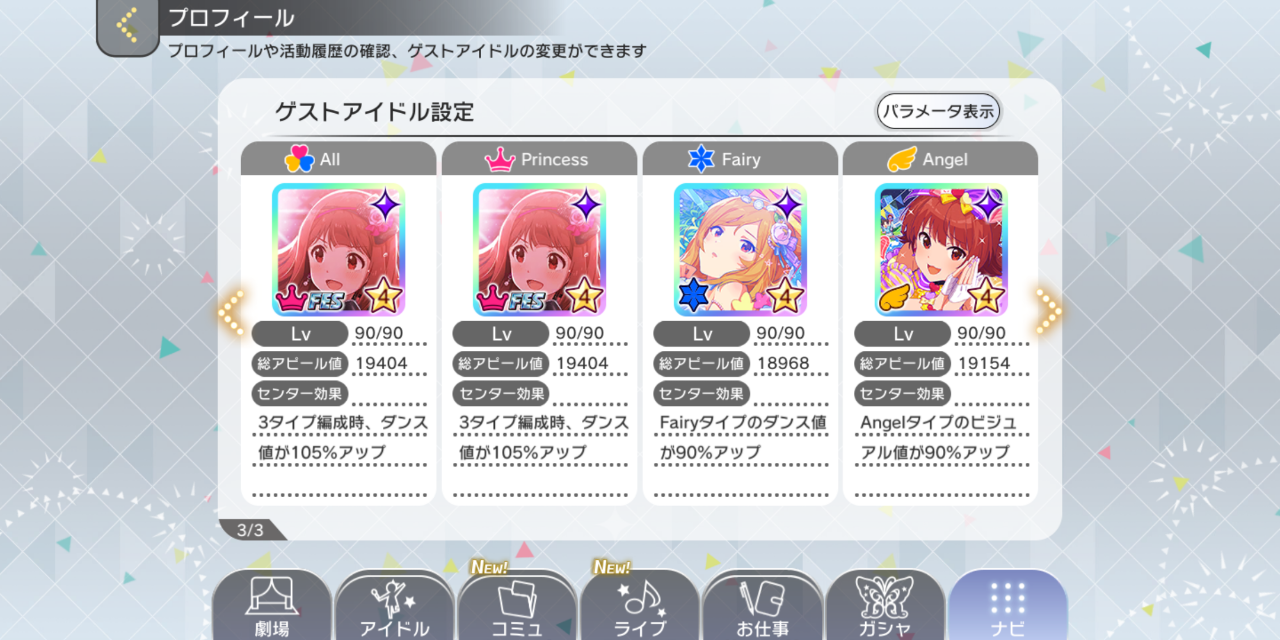Open the アイドル tab
The height and width of the screenshot is (640, 1280).
pos(394,606)
